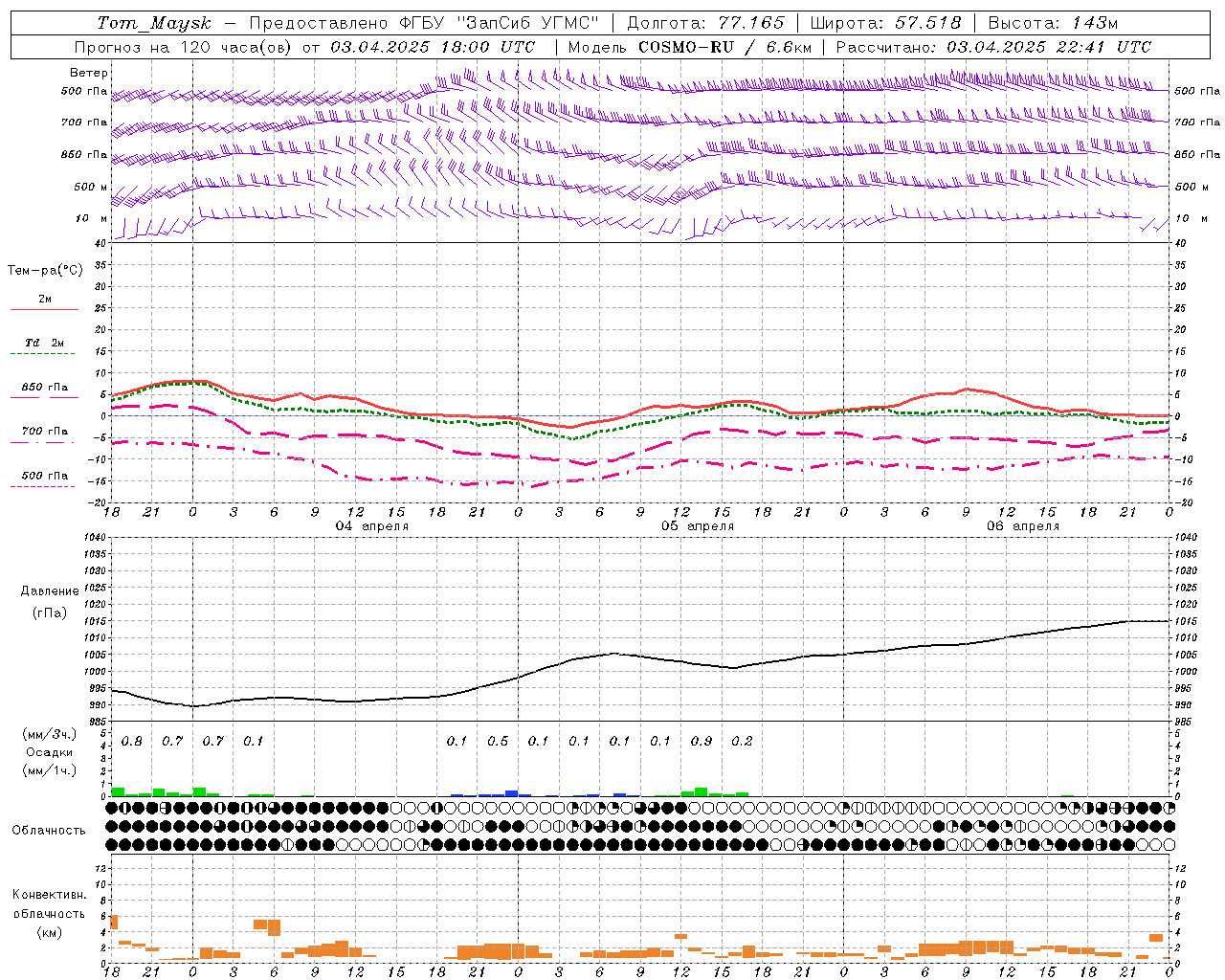
Task: Select the 0.5 precipitation total value
Action: click(498, 742)
